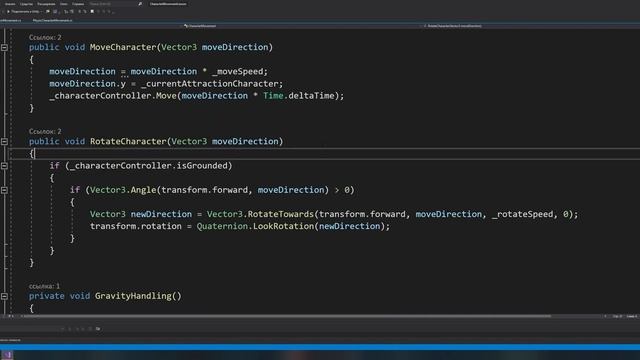Open the Расширения menu
640x360 pixels.
[x=46, y=4]
